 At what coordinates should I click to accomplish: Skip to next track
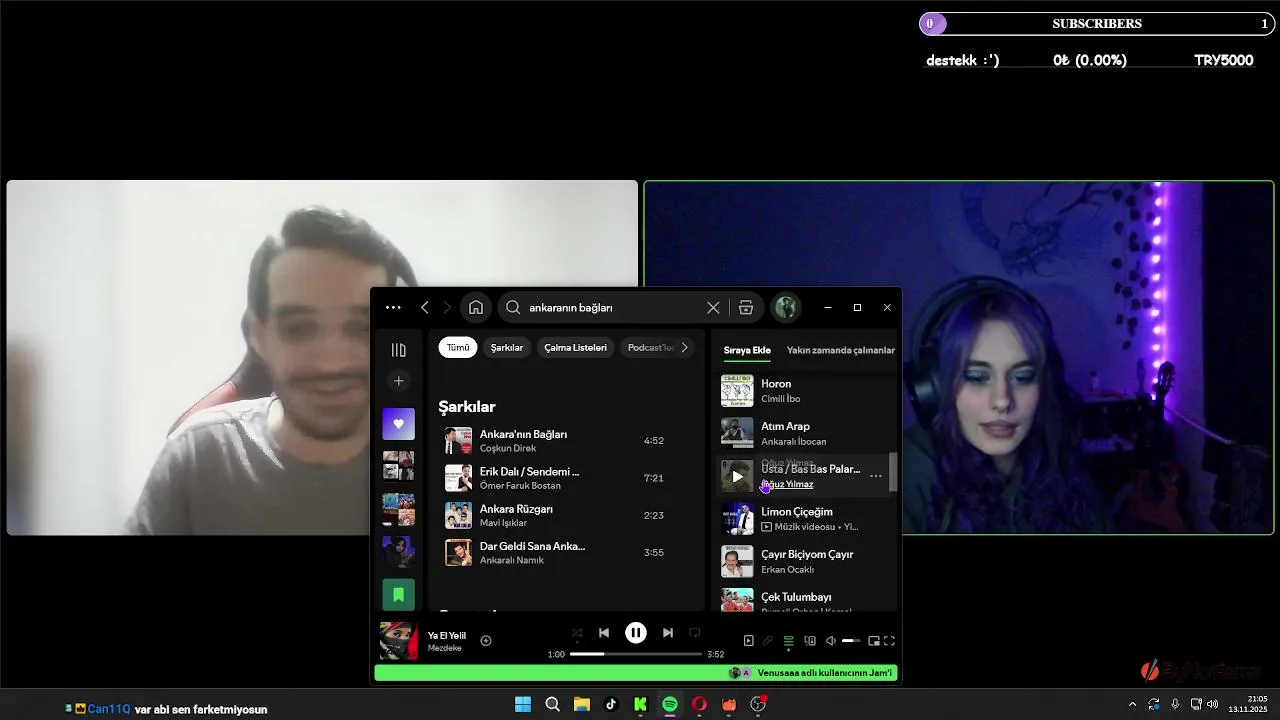pyautogui.click(x=668, y=633)
